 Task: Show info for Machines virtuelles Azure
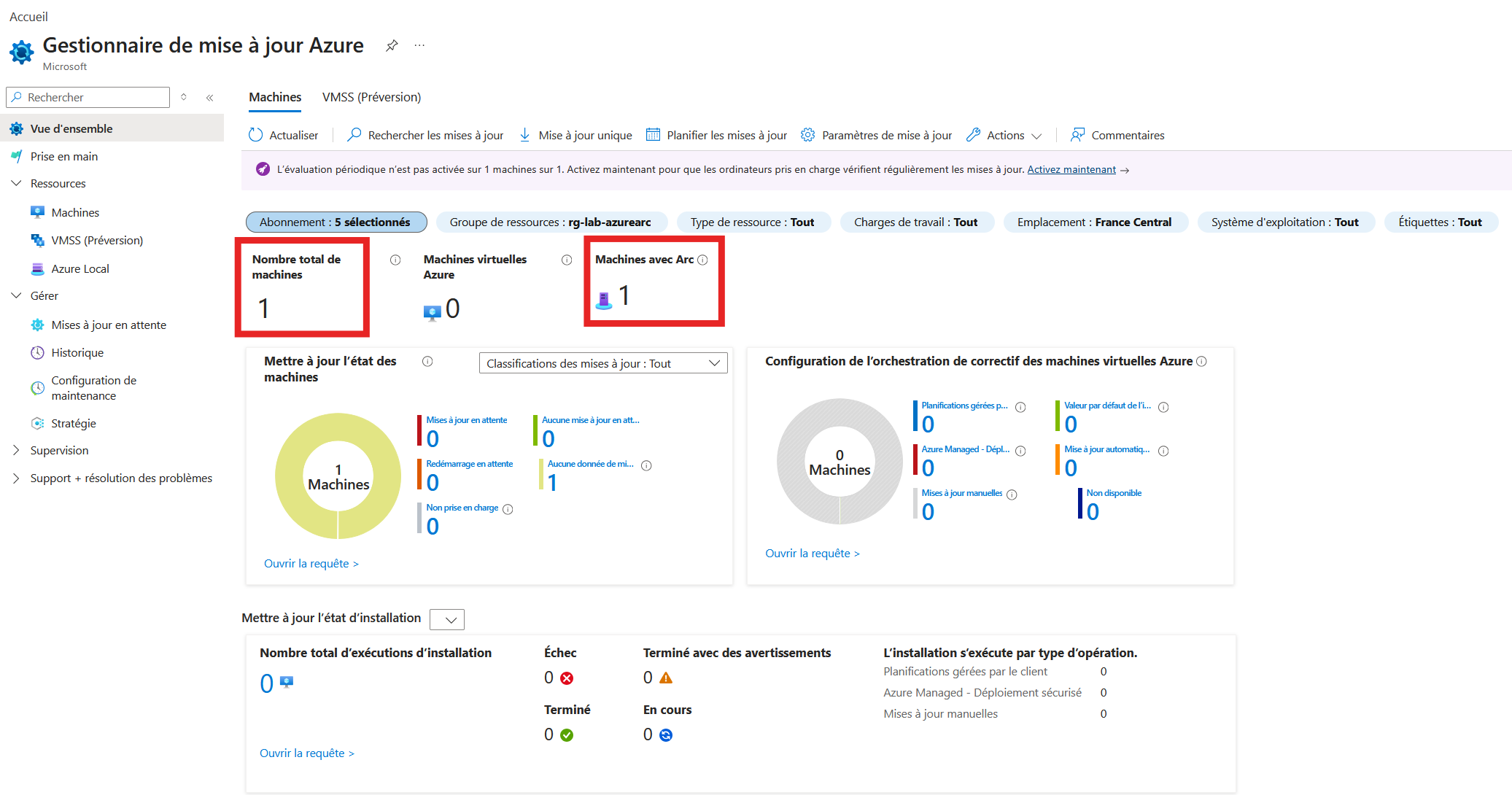point(567,260)
